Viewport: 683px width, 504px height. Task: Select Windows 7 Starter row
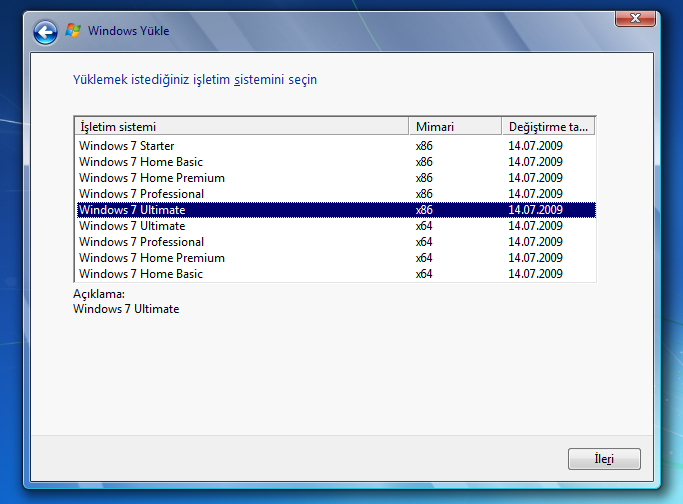point(336,145)
